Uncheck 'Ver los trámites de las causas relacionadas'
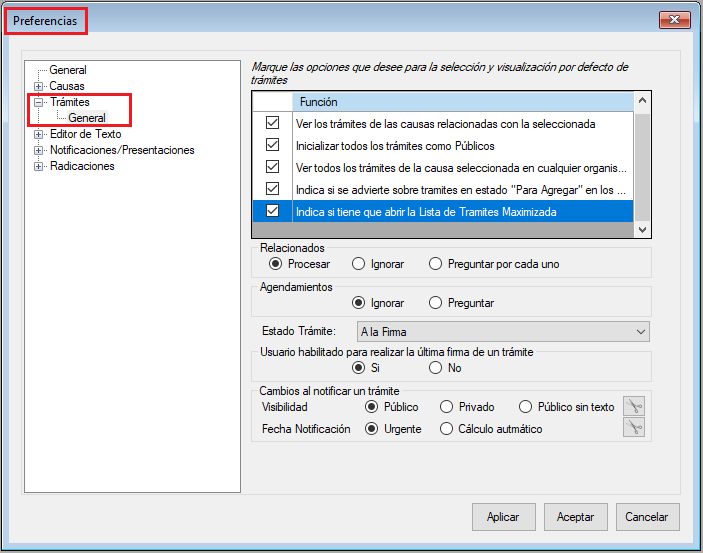Screen dimensions: 703x553 [272, 123]
